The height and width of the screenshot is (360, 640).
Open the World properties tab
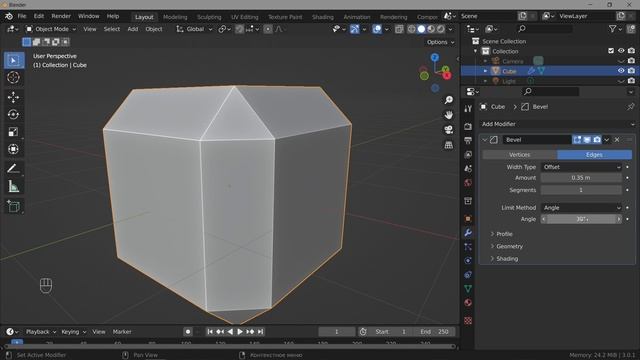pyautogui.click(x=468, y=182)
